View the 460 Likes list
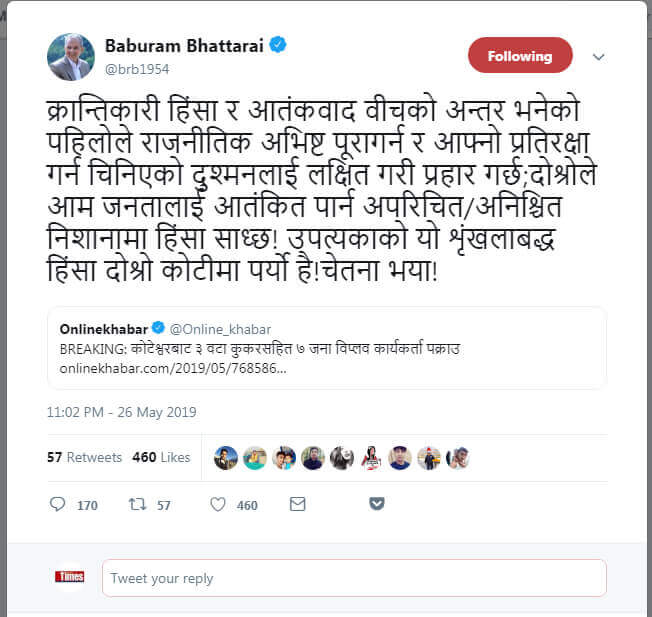Viewport: 652px width, 617px height. (x=161, y=457)
